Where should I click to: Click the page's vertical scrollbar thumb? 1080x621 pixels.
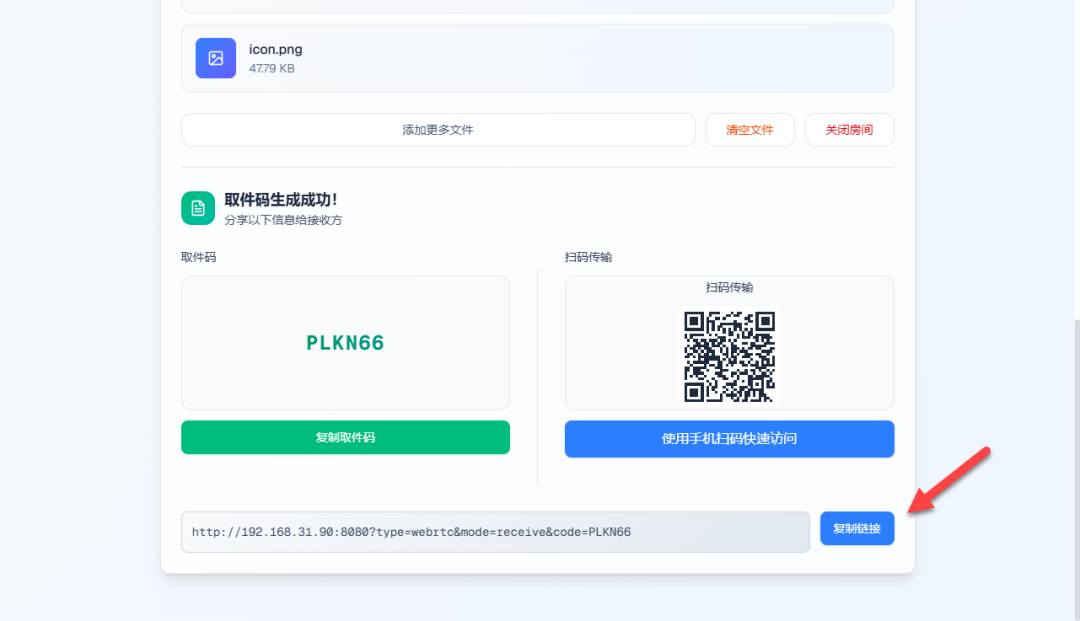click(x=1077, y=468)
